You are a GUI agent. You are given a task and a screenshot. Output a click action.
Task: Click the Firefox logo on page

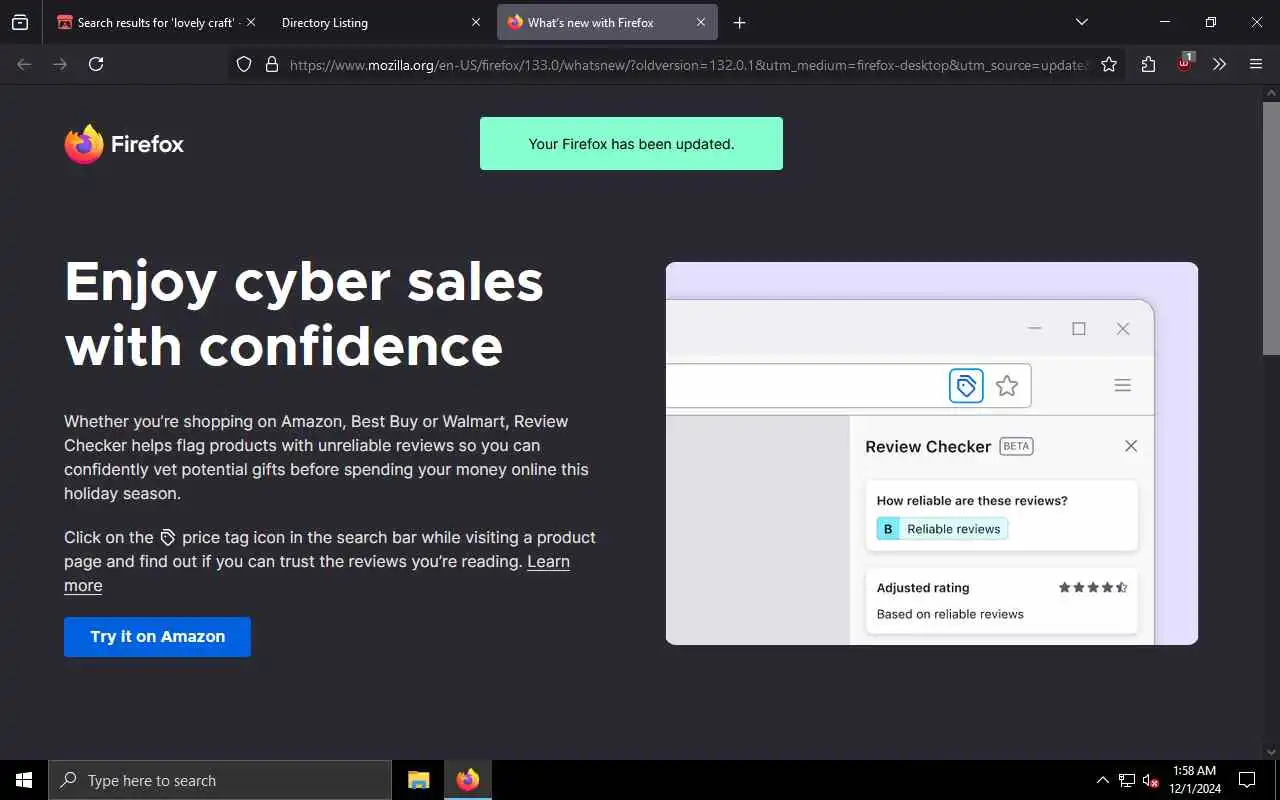(124, 144)
